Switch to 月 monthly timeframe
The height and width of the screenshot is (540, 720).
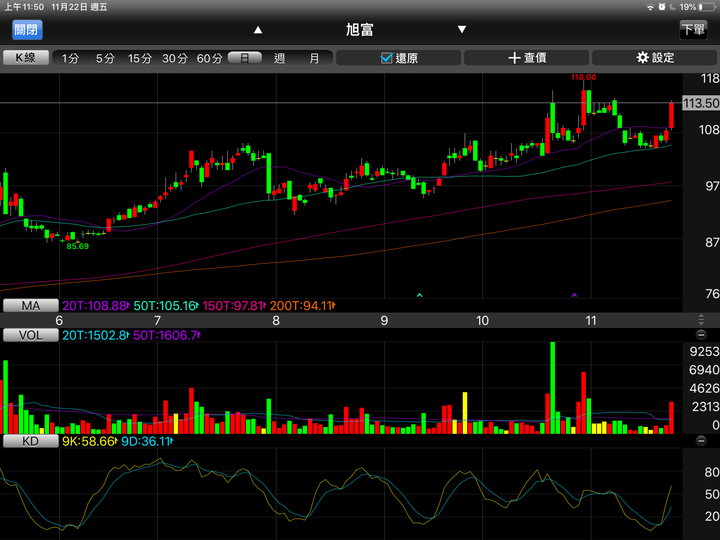314,58
